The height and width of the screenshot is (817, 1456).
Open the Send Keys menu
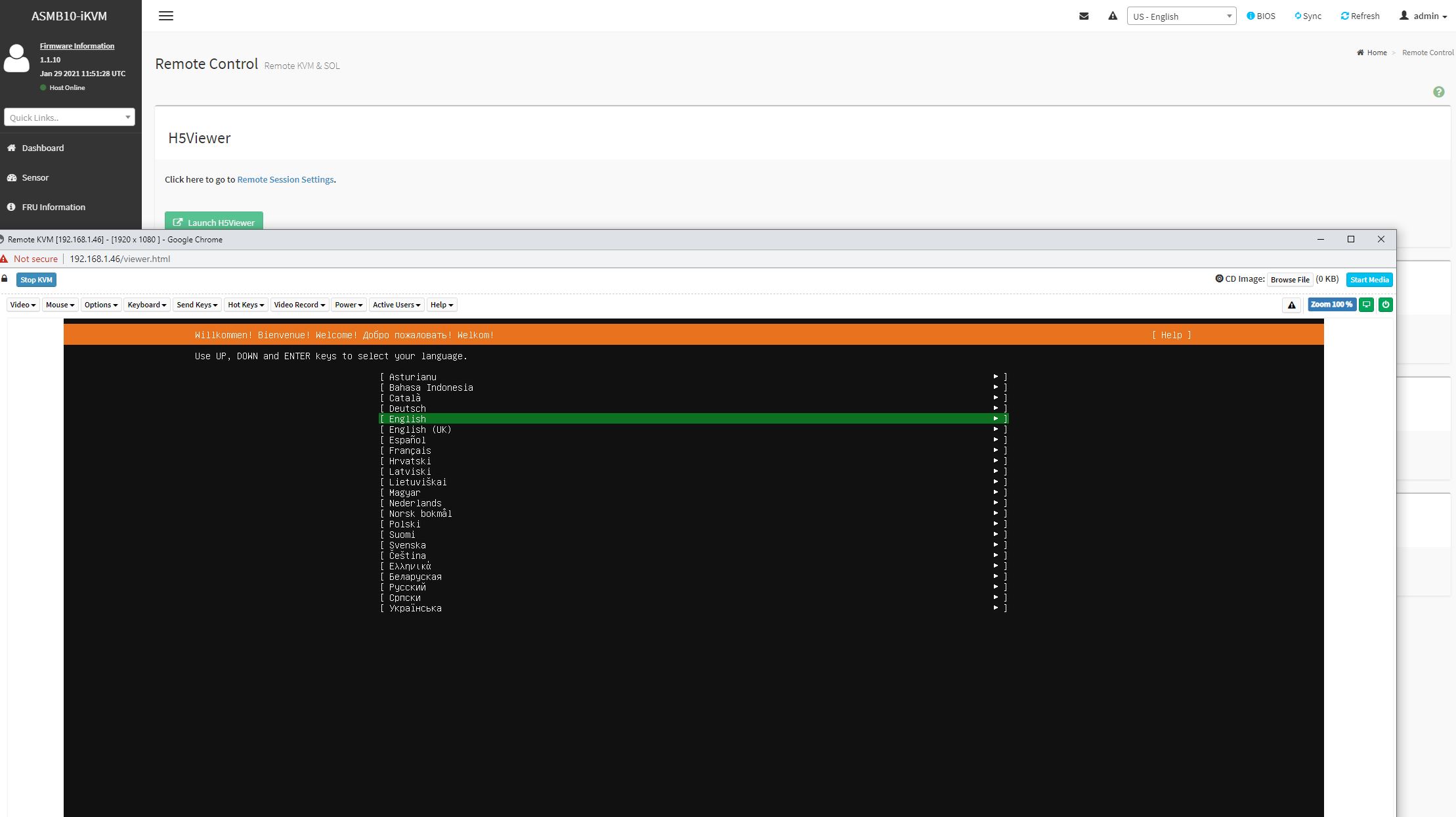click(x=196, y=305)
